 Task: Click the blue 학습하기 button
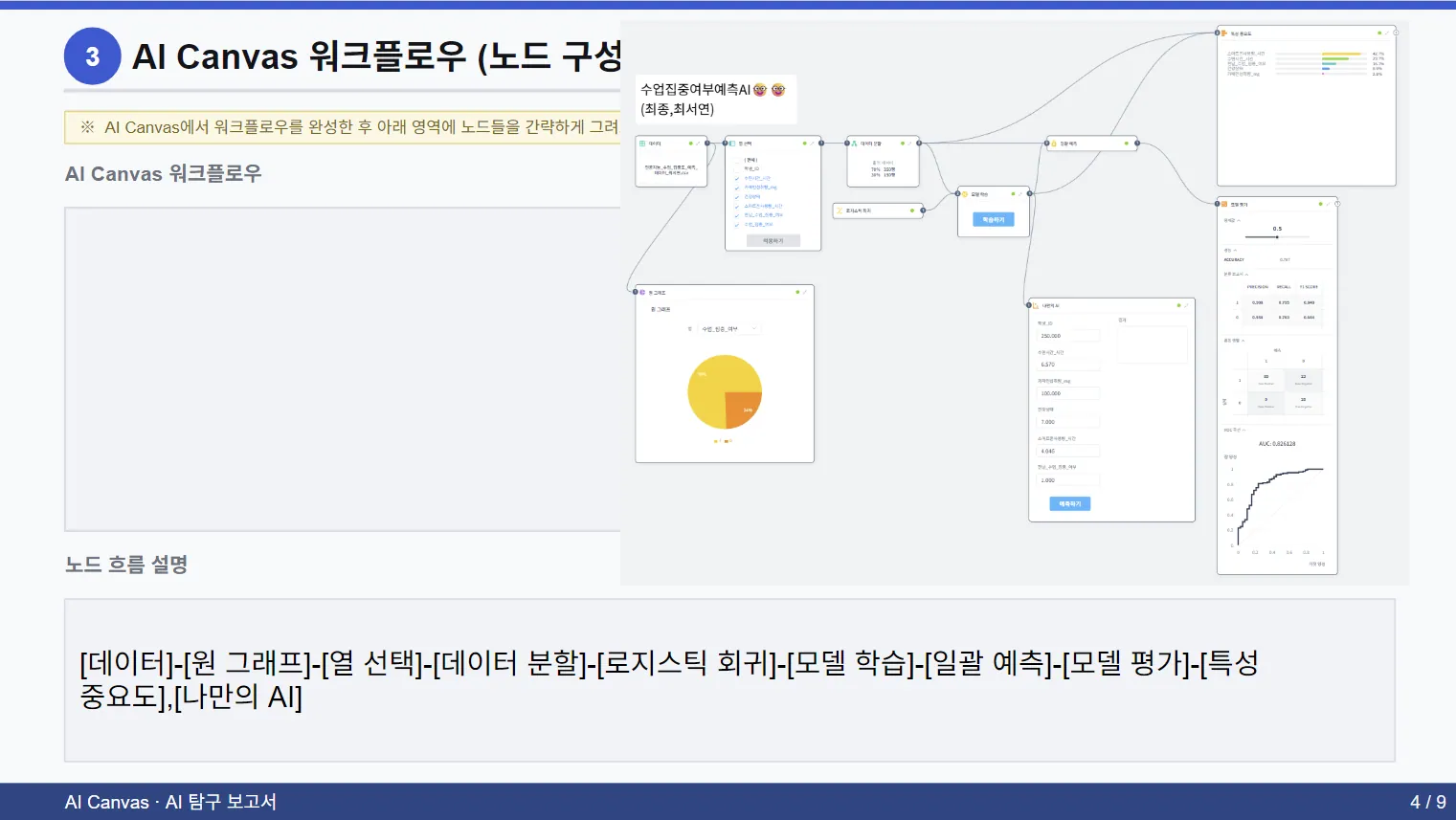pos(993,220)
